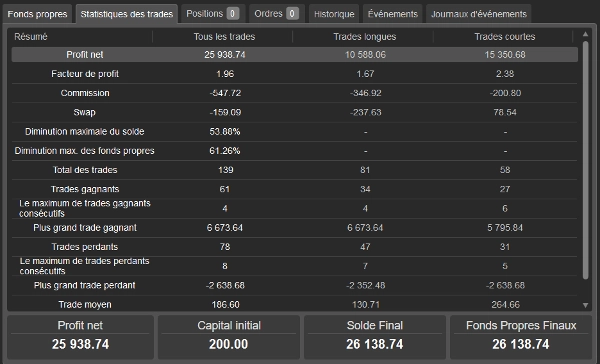Select the Trade moyen row label
The width and height of the screenshot is (600, 364).
(85, 305)
